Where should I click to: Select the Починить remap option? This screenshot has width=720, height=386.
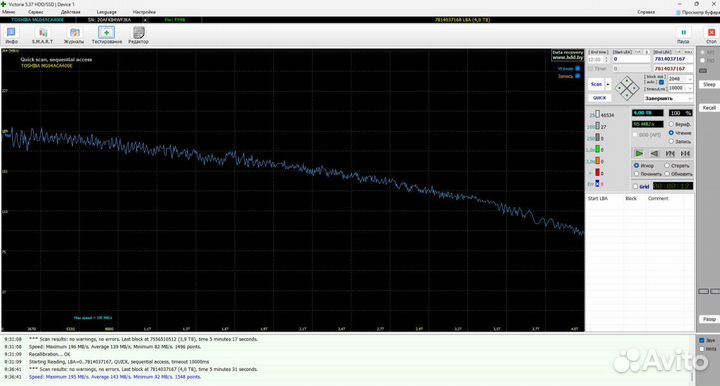pyautogui.click(x=636, y=174)
